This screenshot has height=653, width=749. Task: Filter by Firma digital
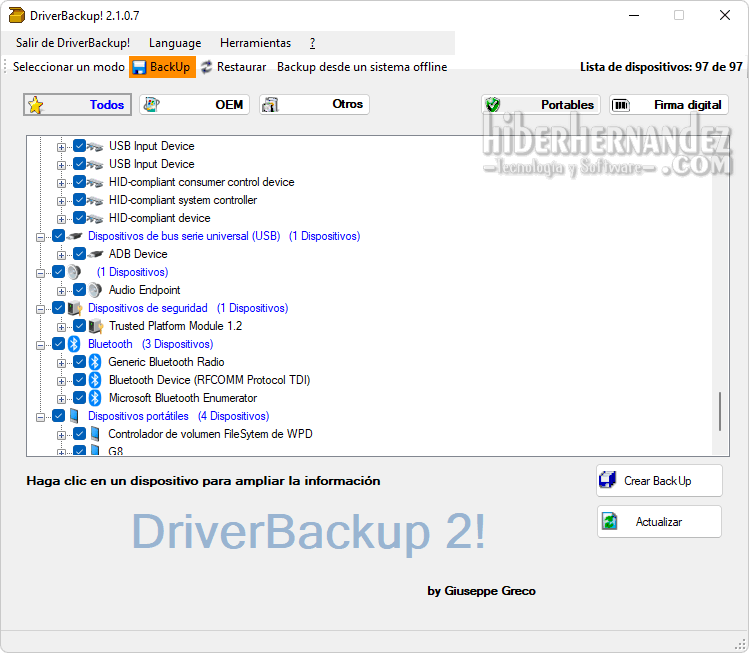[x=669, y=105]
